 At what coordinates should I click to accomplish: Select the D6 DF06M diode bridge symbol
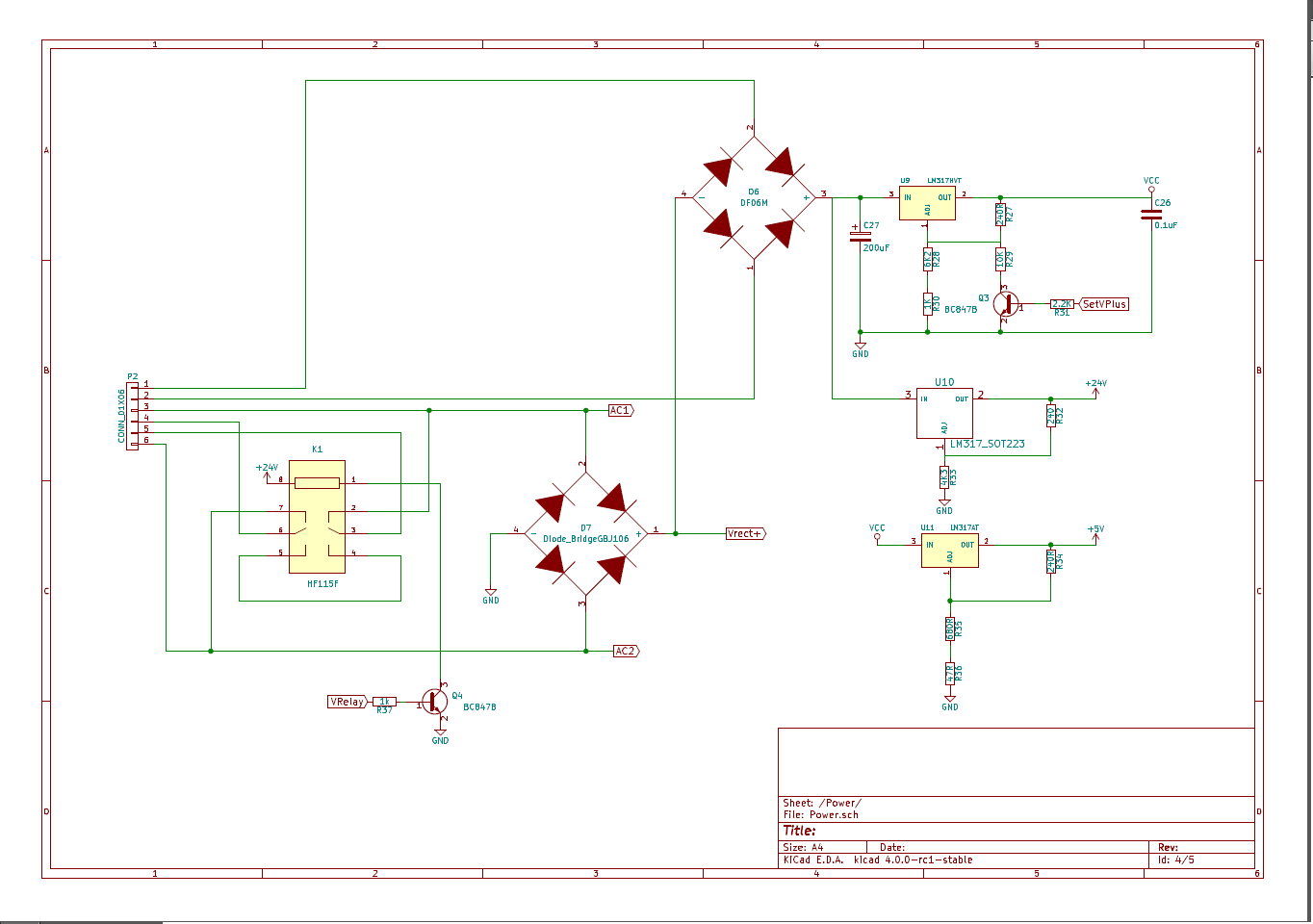pyautogui.click(x=754, y=198)
